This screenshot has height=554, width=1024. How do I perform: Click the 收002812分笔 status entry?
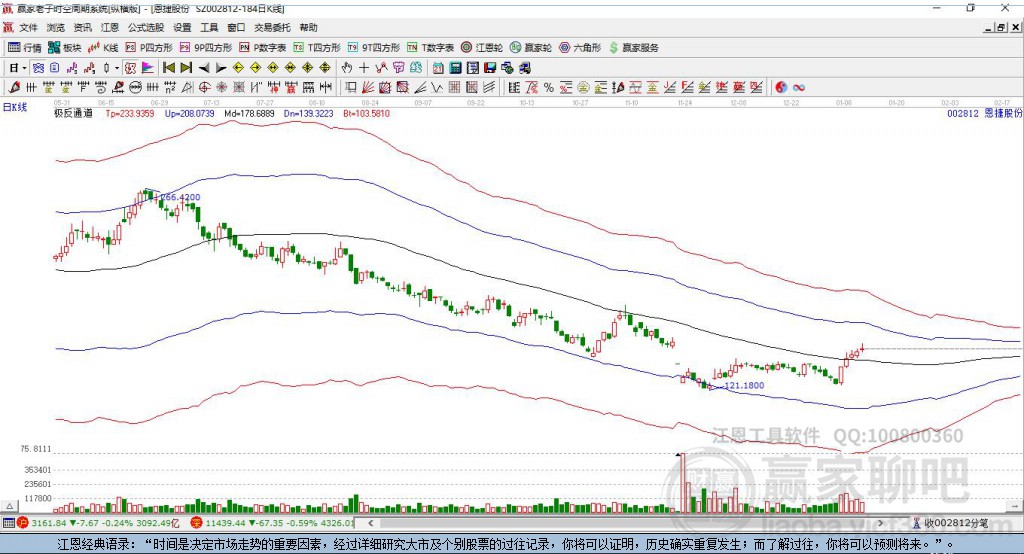point(950,523)
